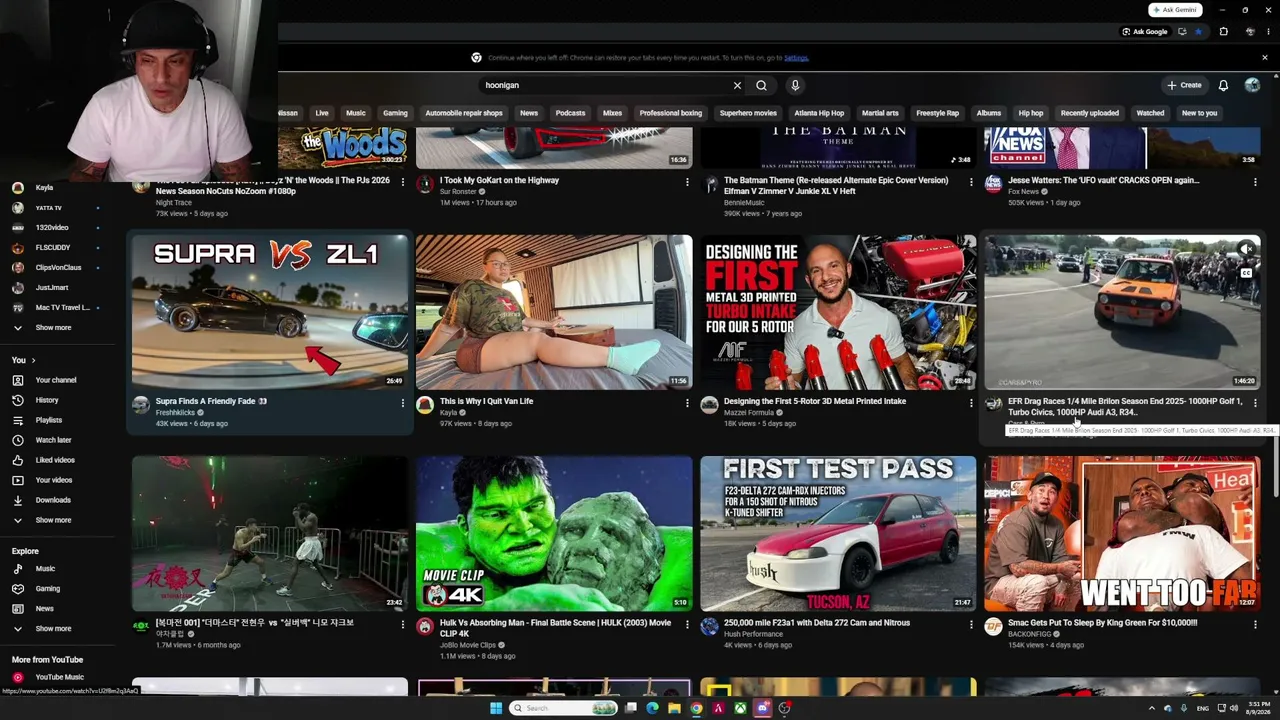Viewport: 1280px width, 720px height.
Task: Click the Windows taskbar search box
Action: [564, 708]
